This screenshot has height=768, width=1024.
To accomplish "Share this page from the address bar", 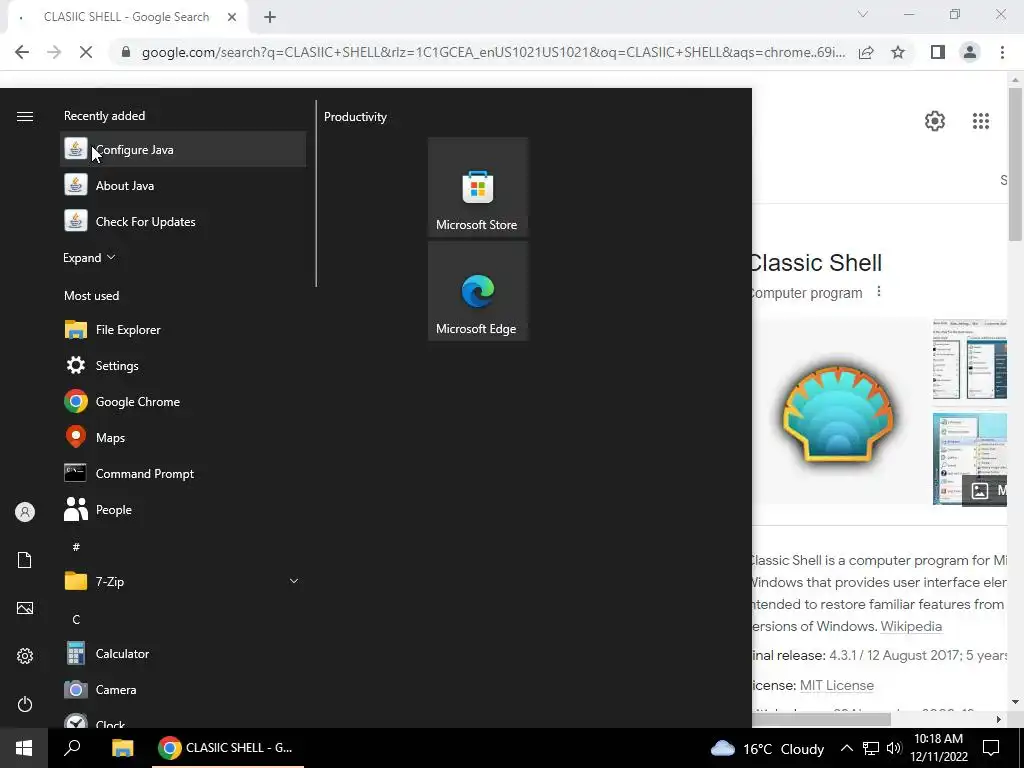I will (866, 52).
